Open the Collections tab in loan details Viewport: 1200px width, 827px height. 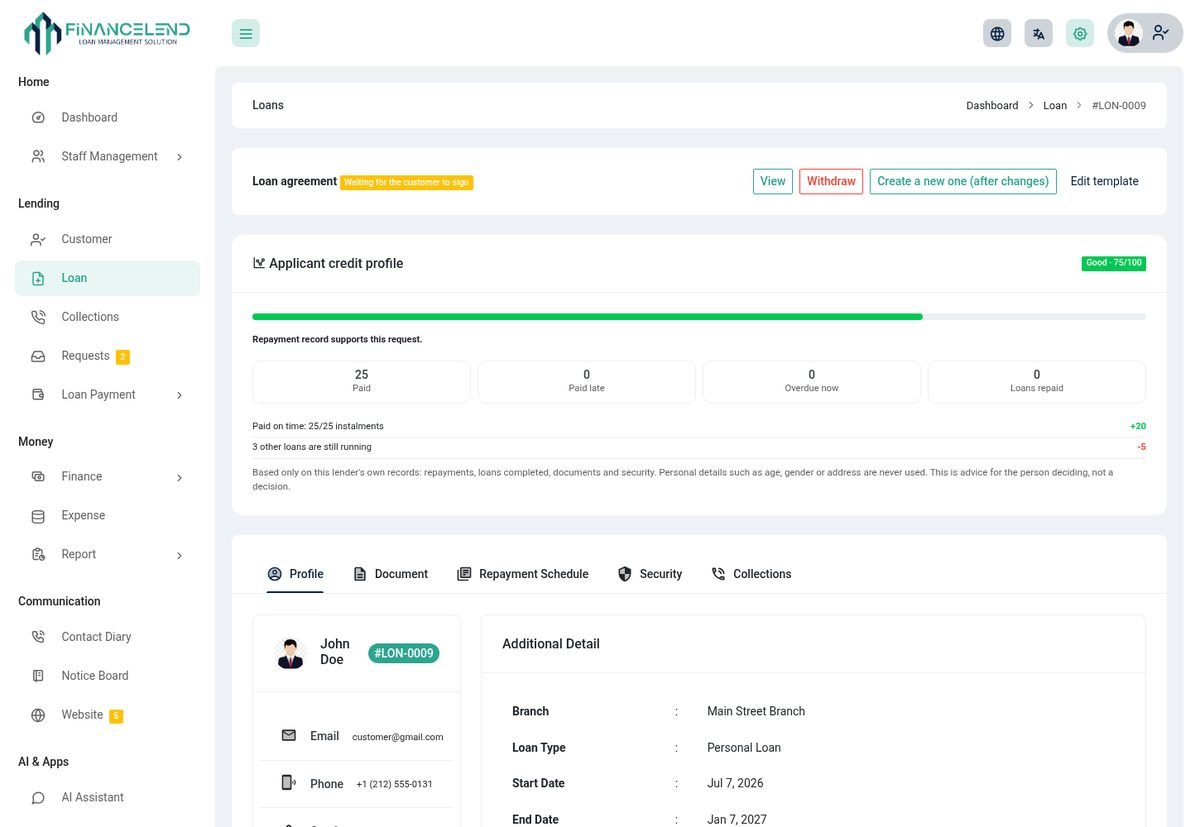tap(751, 574)
